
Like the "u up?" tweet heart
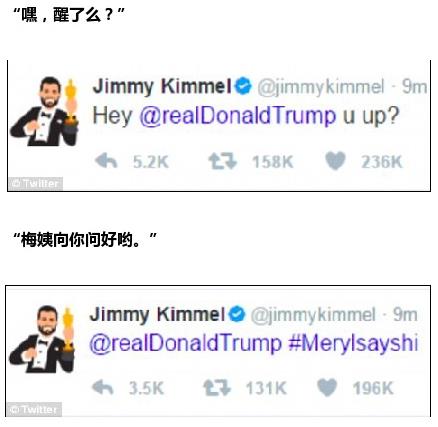pyautogui.click(x=335, y=161)
